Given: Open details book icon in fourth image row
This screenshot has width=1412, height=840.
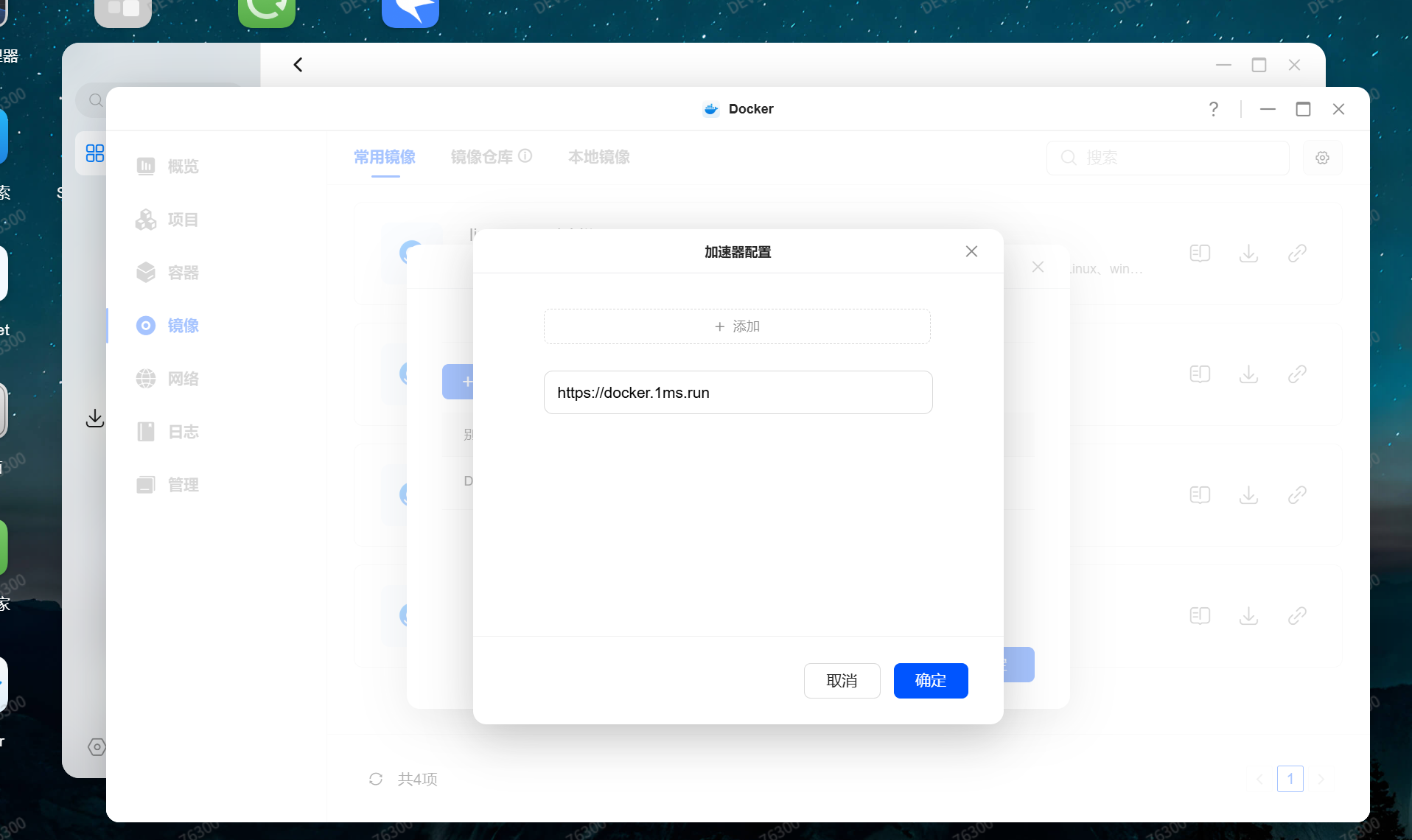Looking at the screenshot, I should 1200,616.
